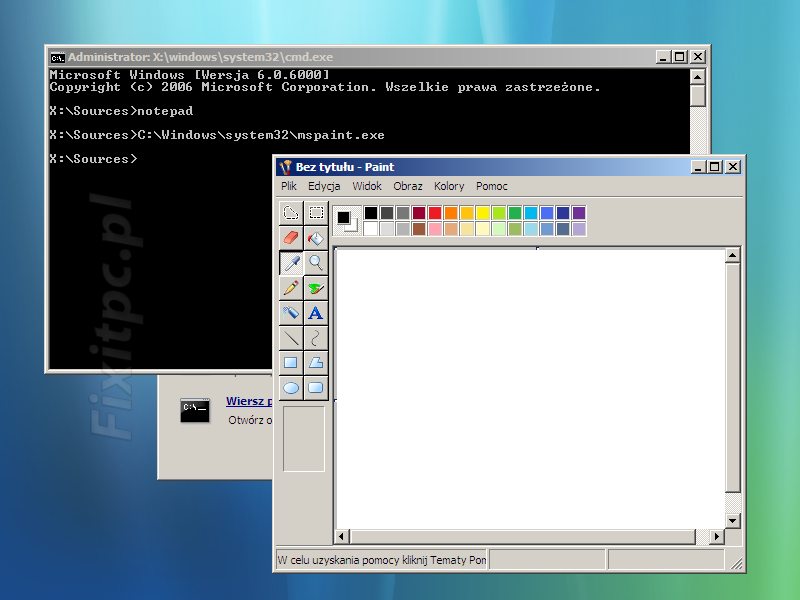This screenshot has width=800, height=600.
Task: Choose the Pencil tool in Paint
Action: click(x=291, y=288)
